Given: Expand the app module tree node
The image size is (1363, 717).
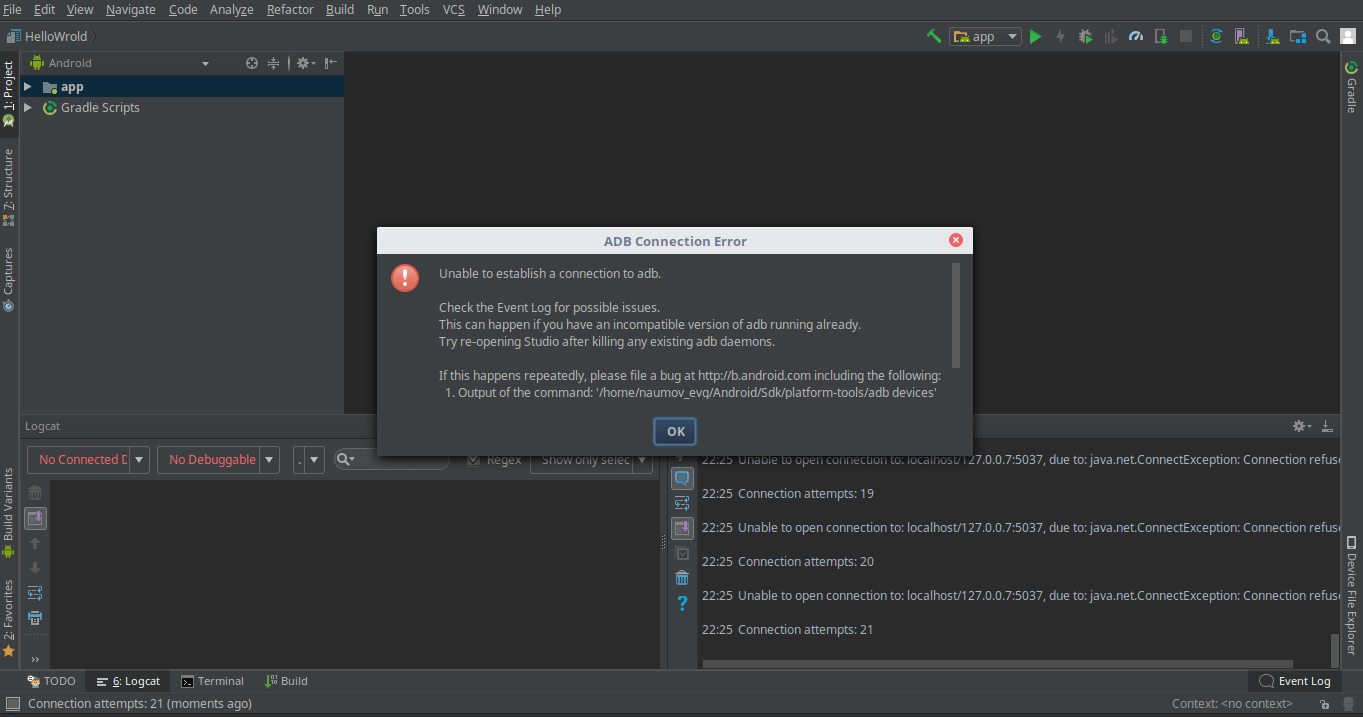Looking at the screenshot, I should [x=28, y=87].
